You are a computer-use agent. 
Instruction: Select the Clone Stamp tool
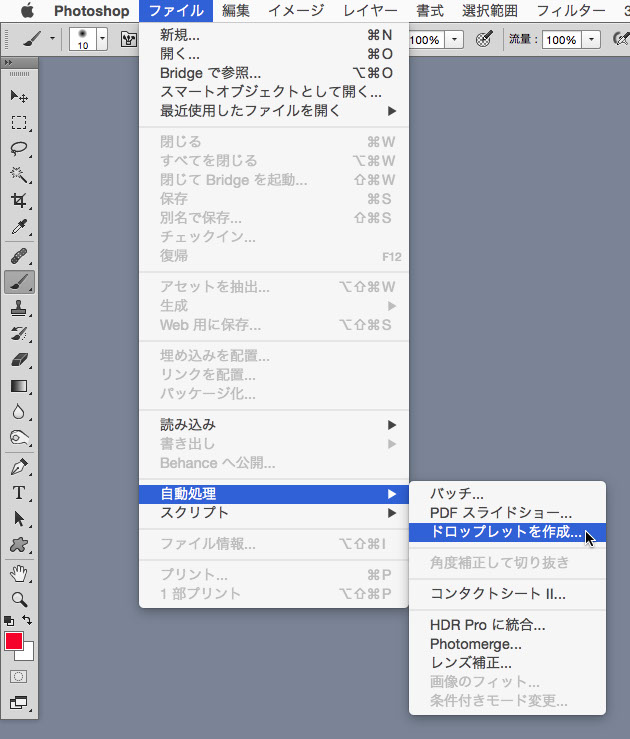19,308
